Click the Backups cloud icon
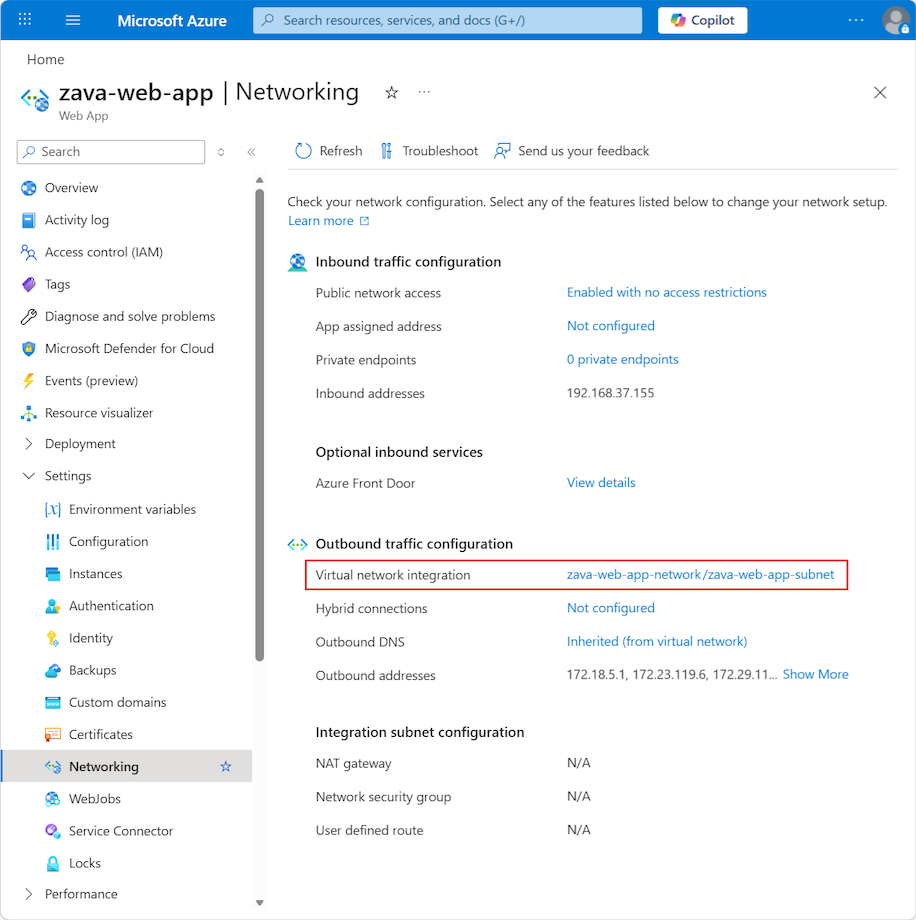The width and height of the screenshot is (916, 920). (x=53, y=670)
